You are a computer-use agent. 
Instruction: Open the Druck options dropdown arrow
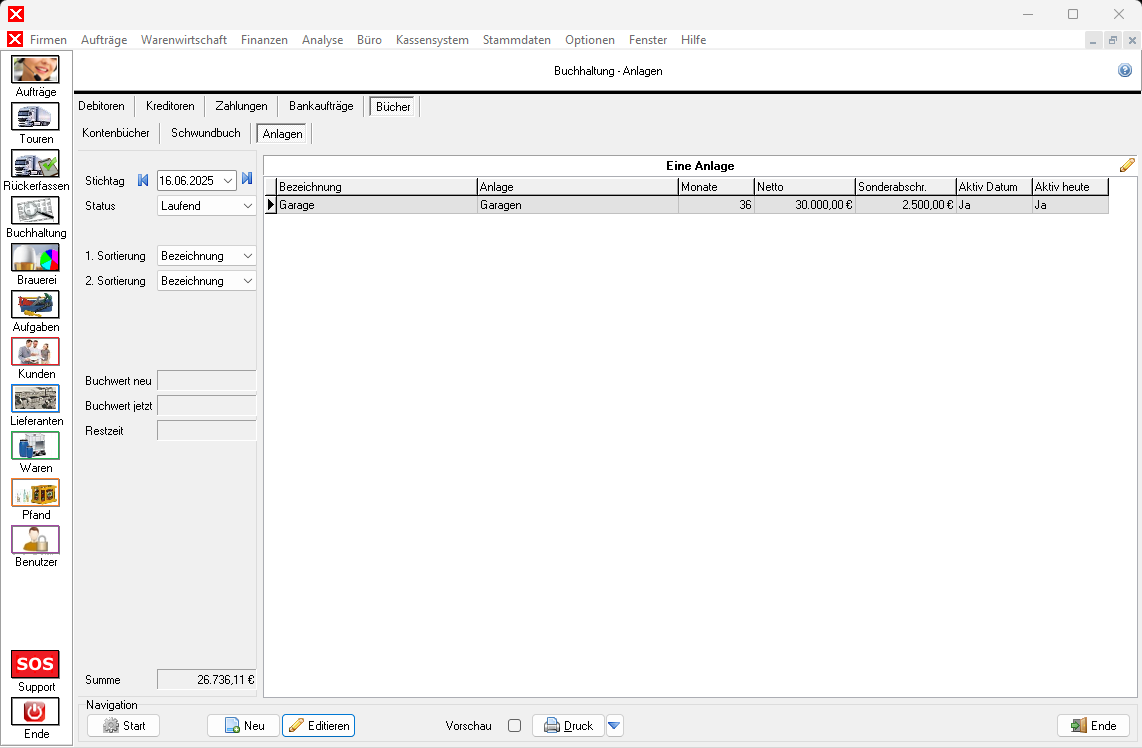pos(615,726)
